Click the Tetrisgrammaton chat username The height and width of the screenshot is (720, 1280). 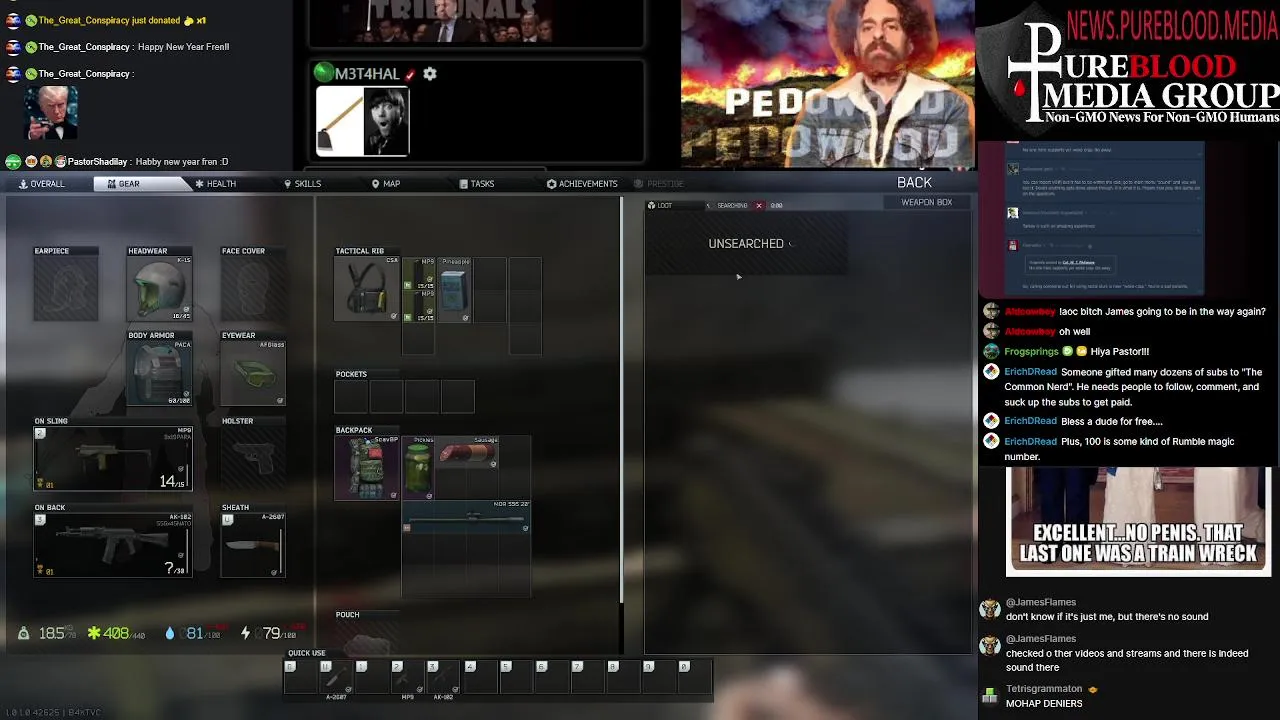click(x=1044, y=689)
